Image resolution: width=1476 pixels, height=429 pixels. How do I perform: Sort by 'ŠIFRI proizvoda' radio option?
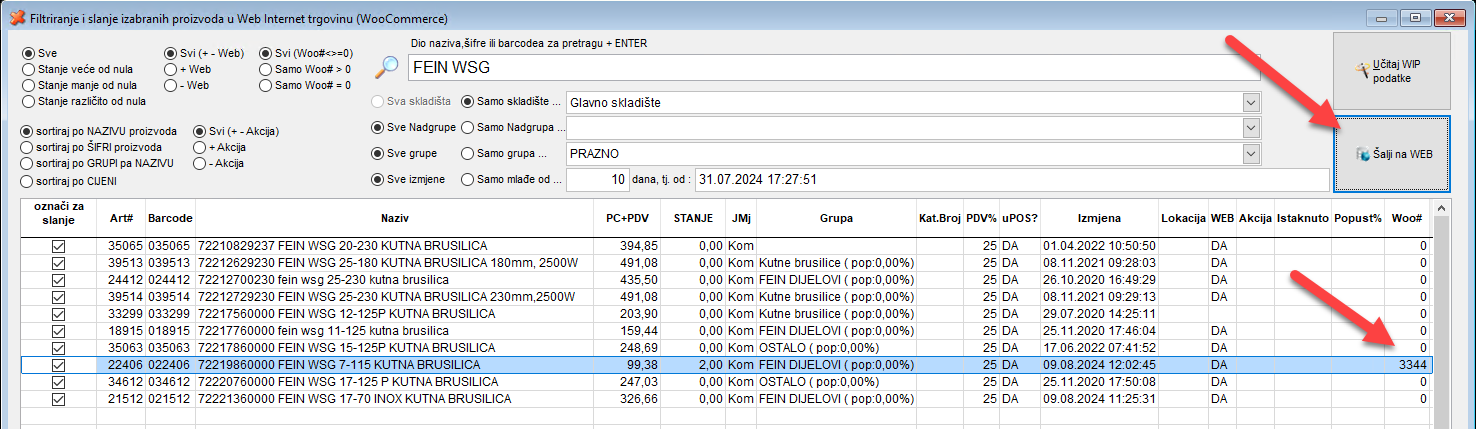28,148
